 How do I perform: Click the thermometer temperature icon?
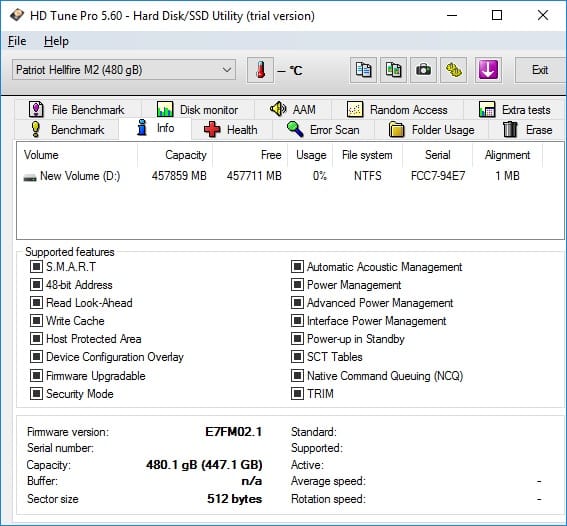(260, 70)
